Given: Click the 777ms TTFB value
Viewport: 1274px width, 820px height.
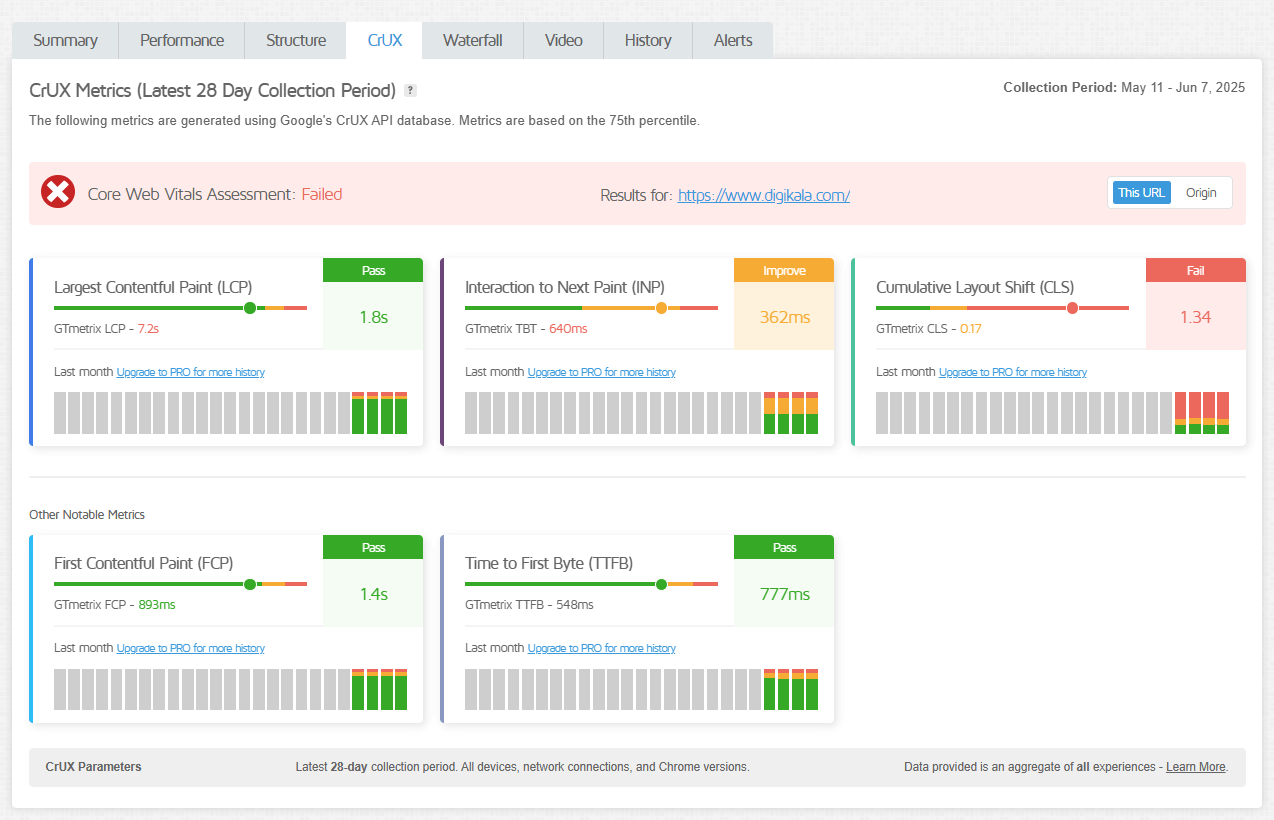Looking at the screenshot, I should coord(784,594).
